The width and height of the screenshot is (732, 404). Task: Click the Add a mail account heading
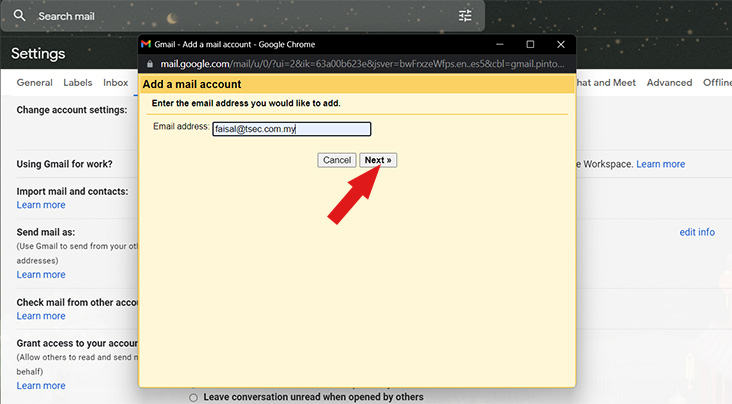point(192,84)
